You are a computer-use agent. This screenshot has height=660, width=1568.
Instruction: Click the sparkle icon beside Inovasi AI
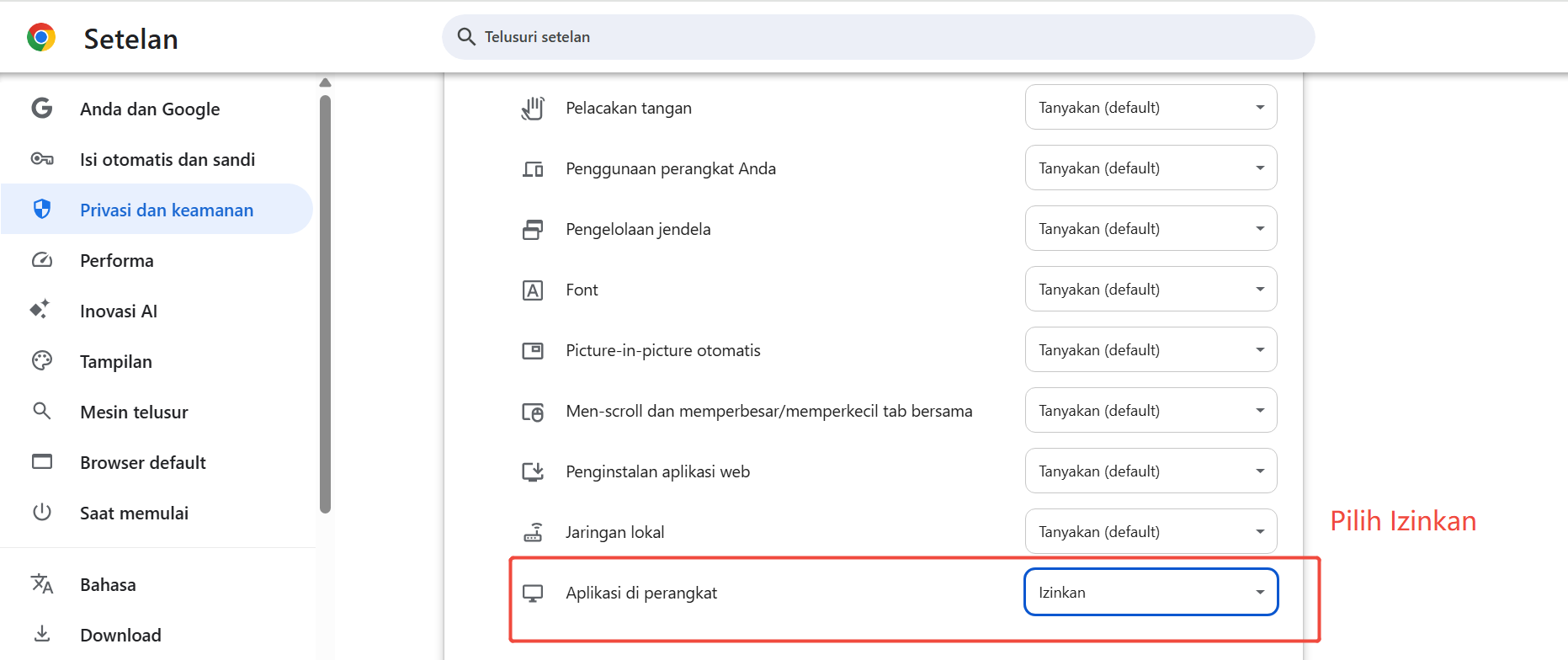coord(40,310)
